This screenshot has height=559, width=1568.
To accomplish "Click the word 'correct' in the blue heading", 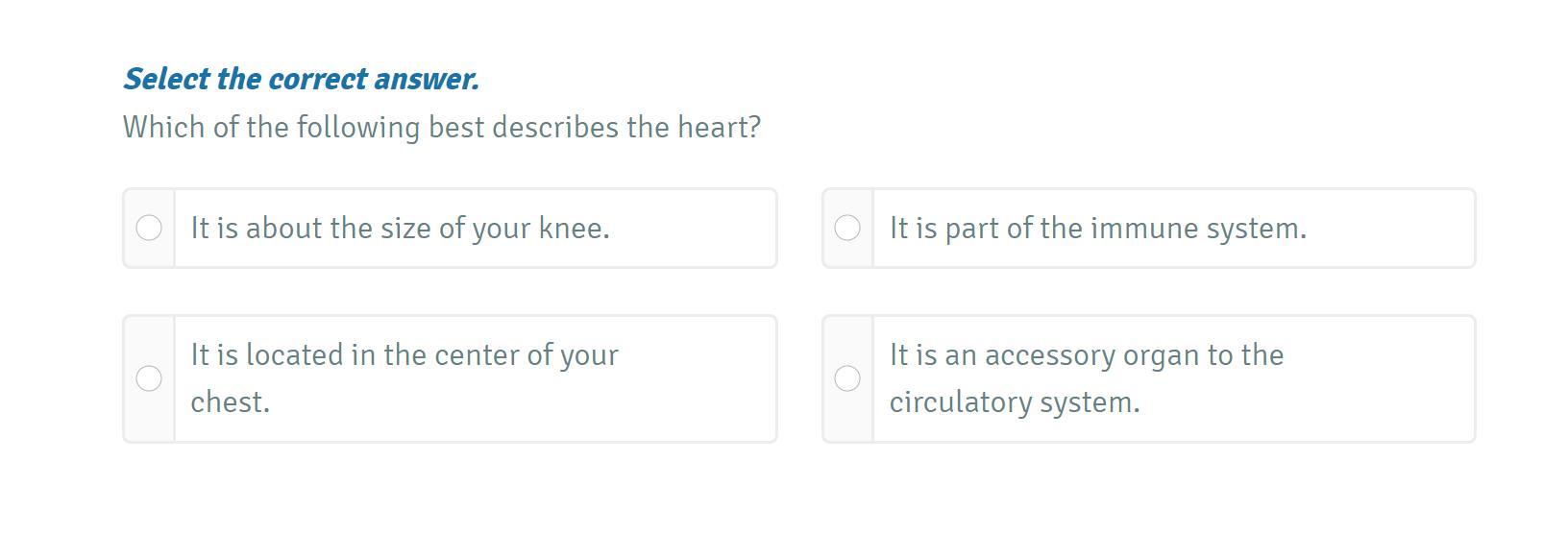I will click(x=317, y=79).
